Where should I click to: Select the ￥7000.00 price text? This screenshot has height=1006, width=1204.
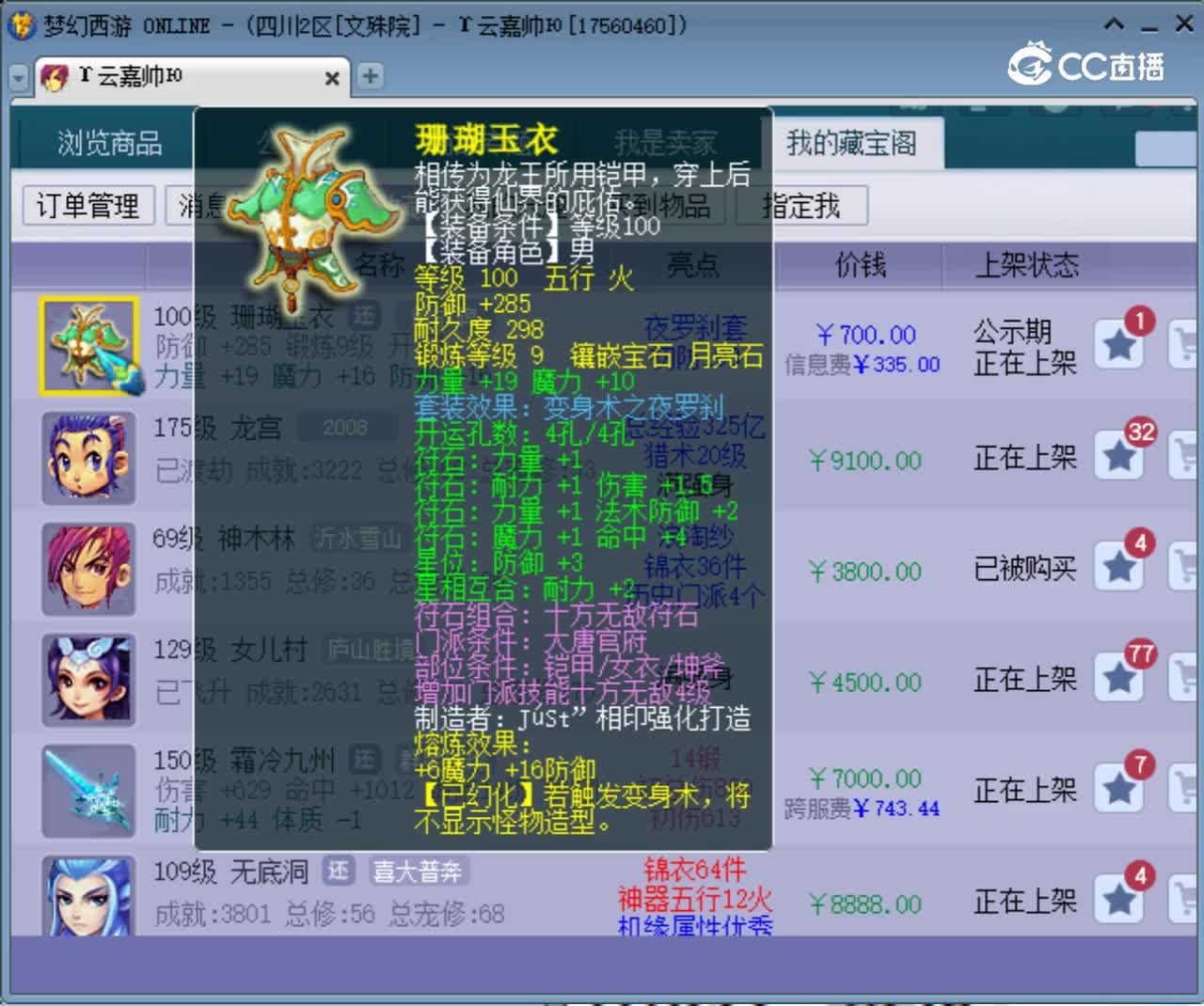point(865,778)
